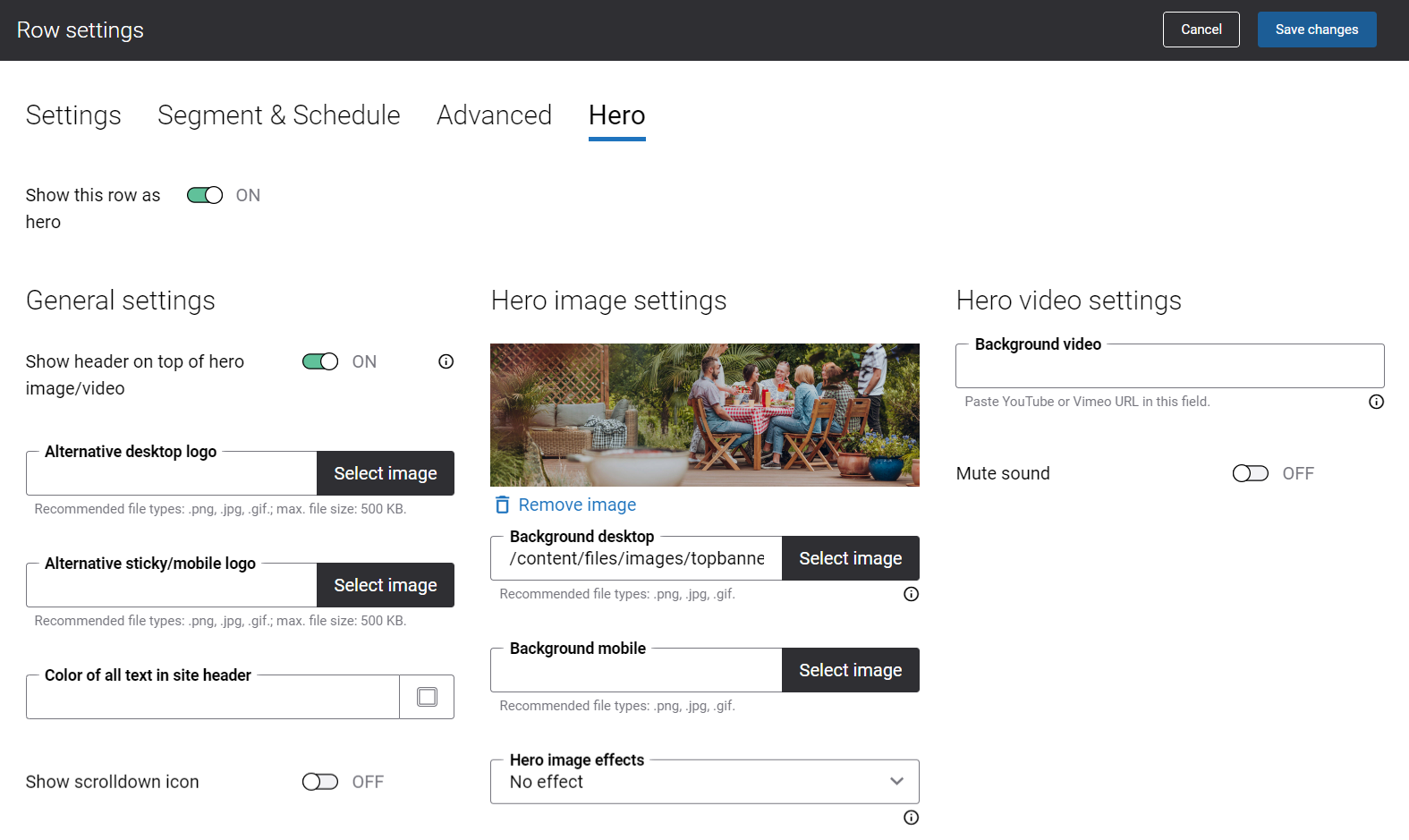Switch to the Settings tab
Image resolution: width=1409 pixels, height=840 pixels.
click(73, 115)
